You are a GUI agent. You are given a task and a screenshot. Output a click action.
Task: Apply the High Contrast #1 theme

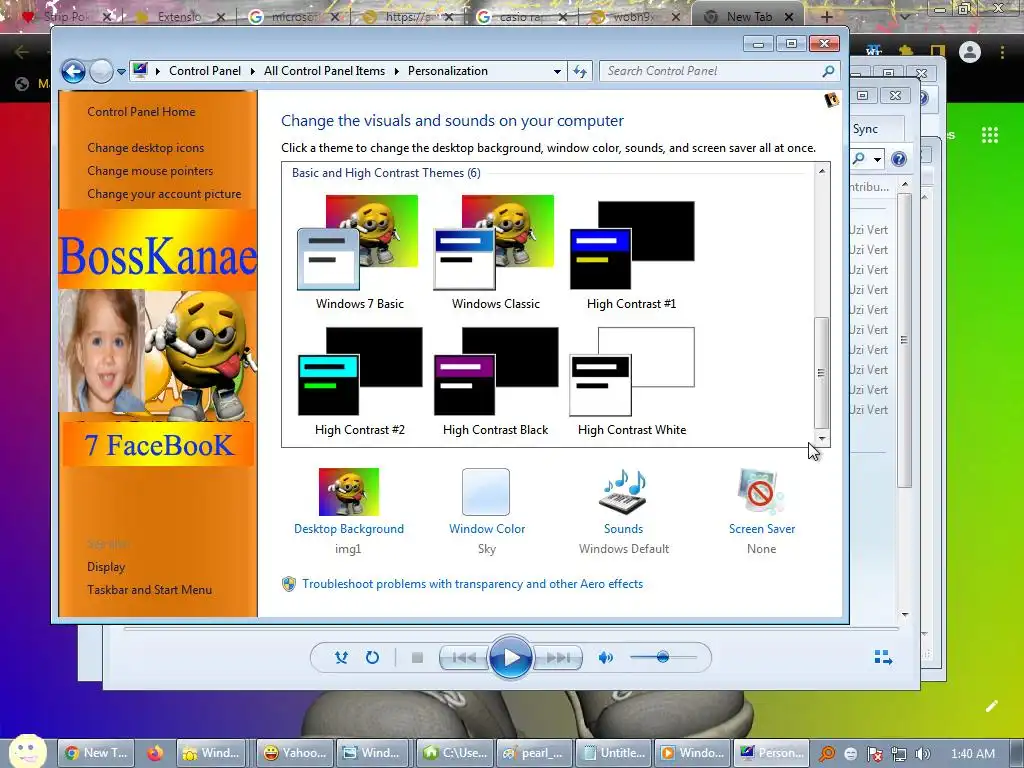tap(632, 255)
